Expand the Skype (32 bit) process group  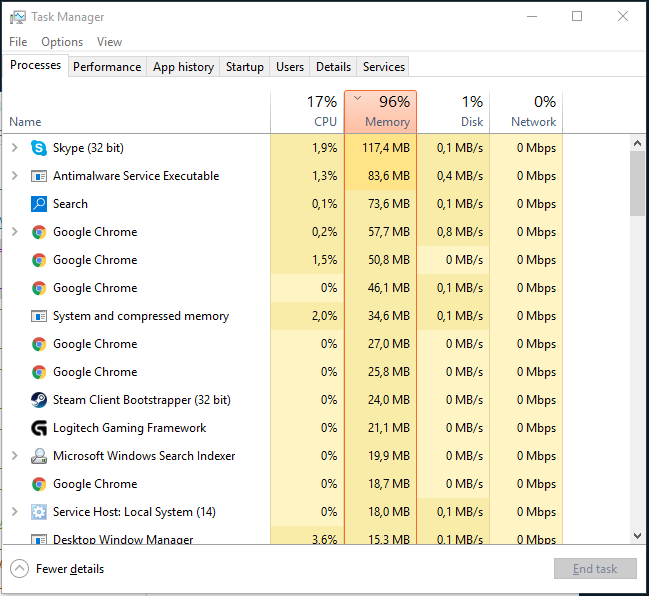14,147
